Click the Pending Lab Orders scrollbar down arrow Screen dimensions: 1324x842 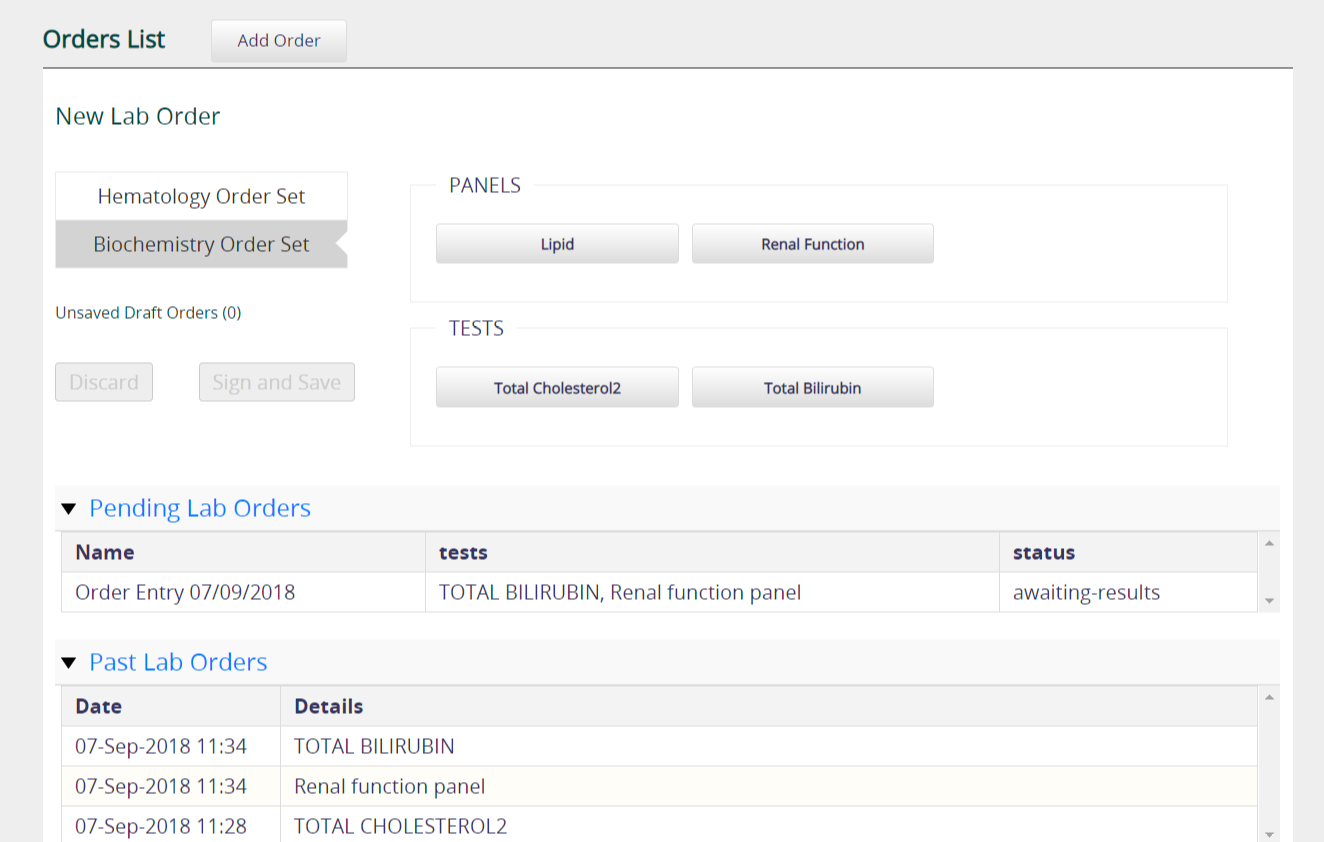tap(1269, 600)
